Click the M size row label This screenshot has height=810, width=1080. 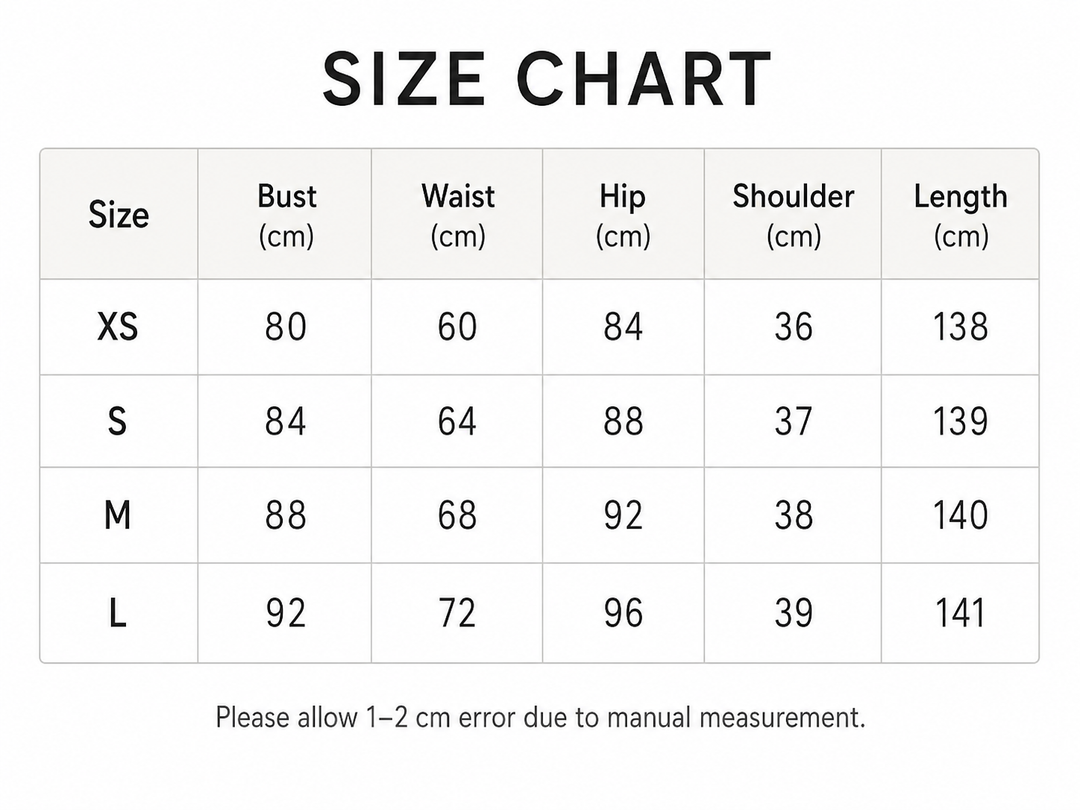click(118, 515)
